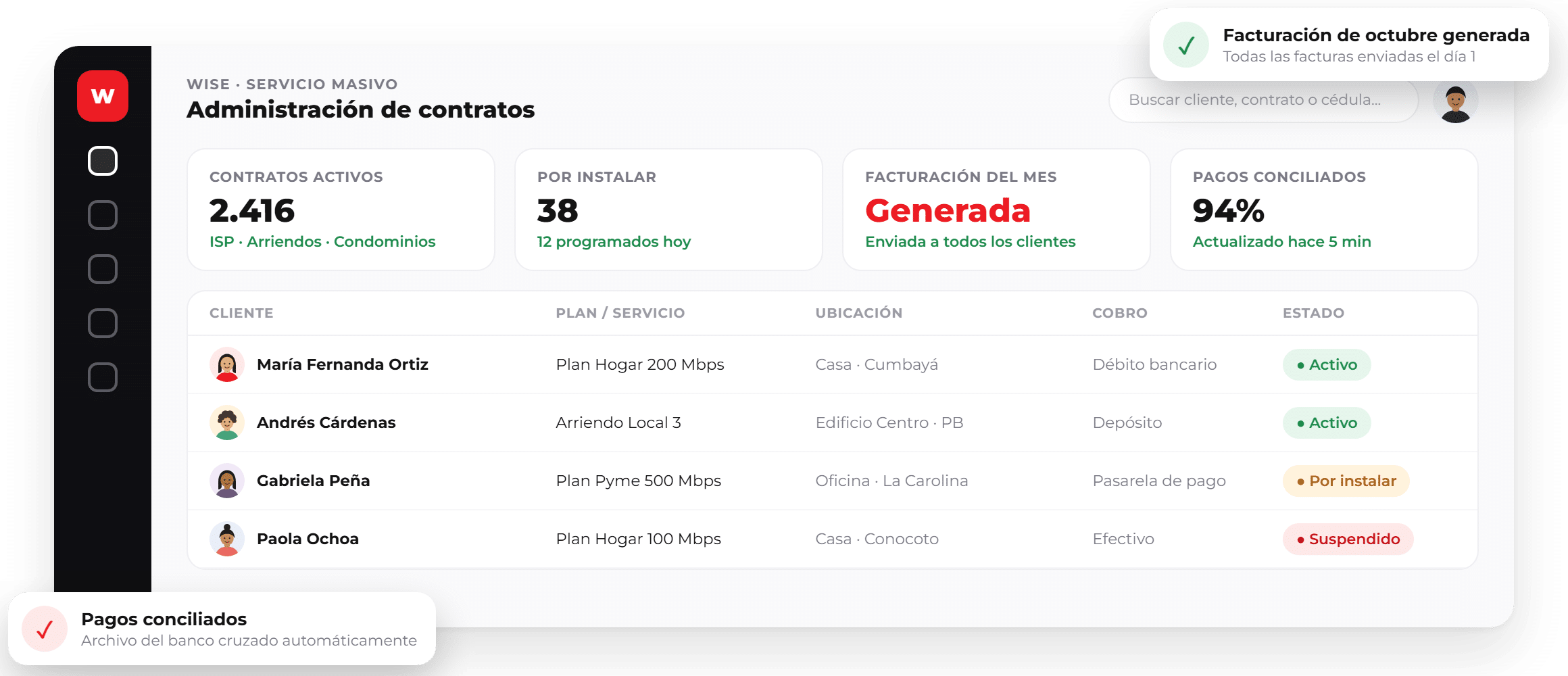Sort by the Ubicación column header
The height and width of the screenshot is (676, 1568).
pos(859,313)
